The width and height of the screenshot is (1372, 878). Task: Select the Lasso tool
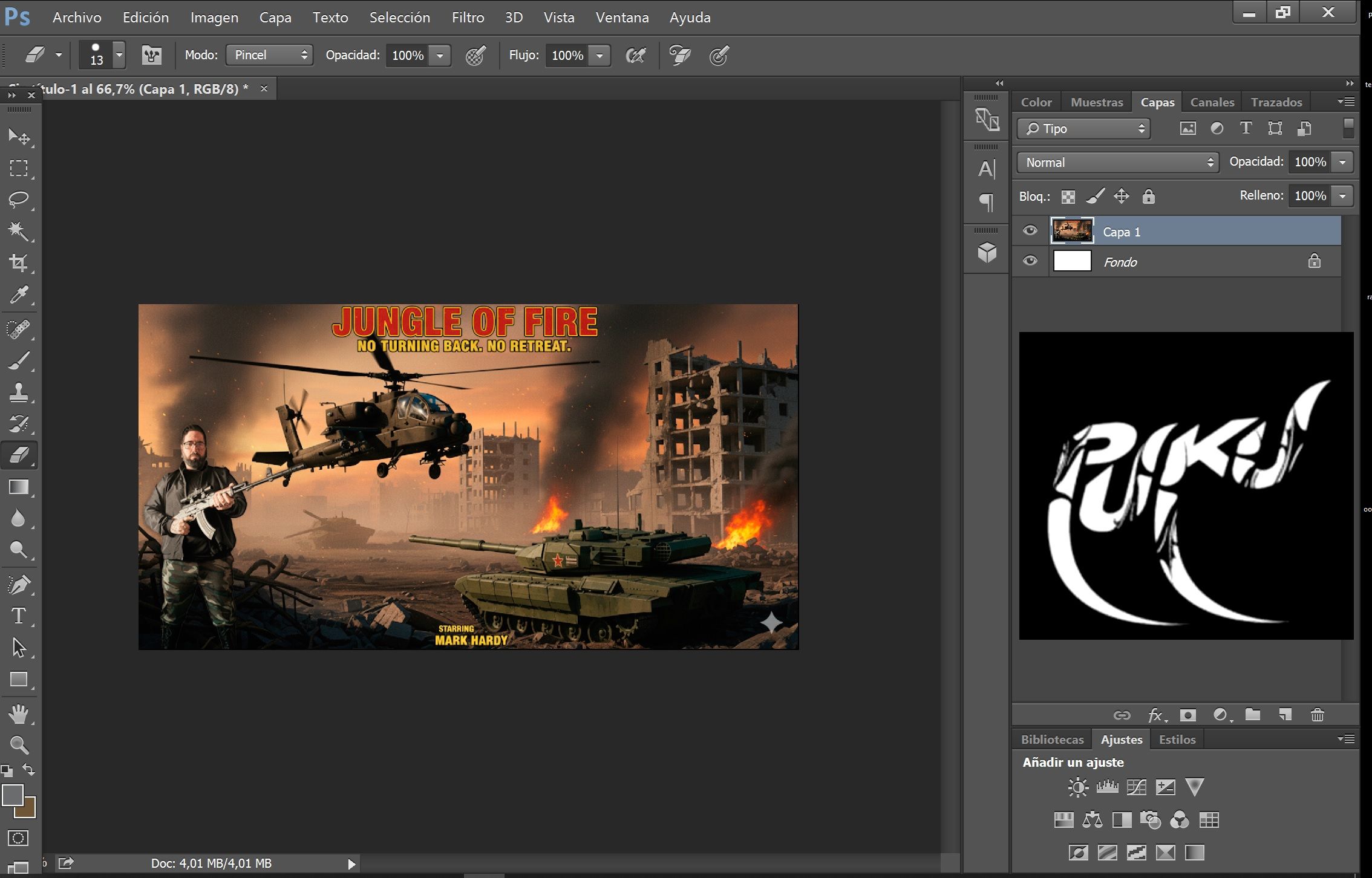[x=18, y=200]
